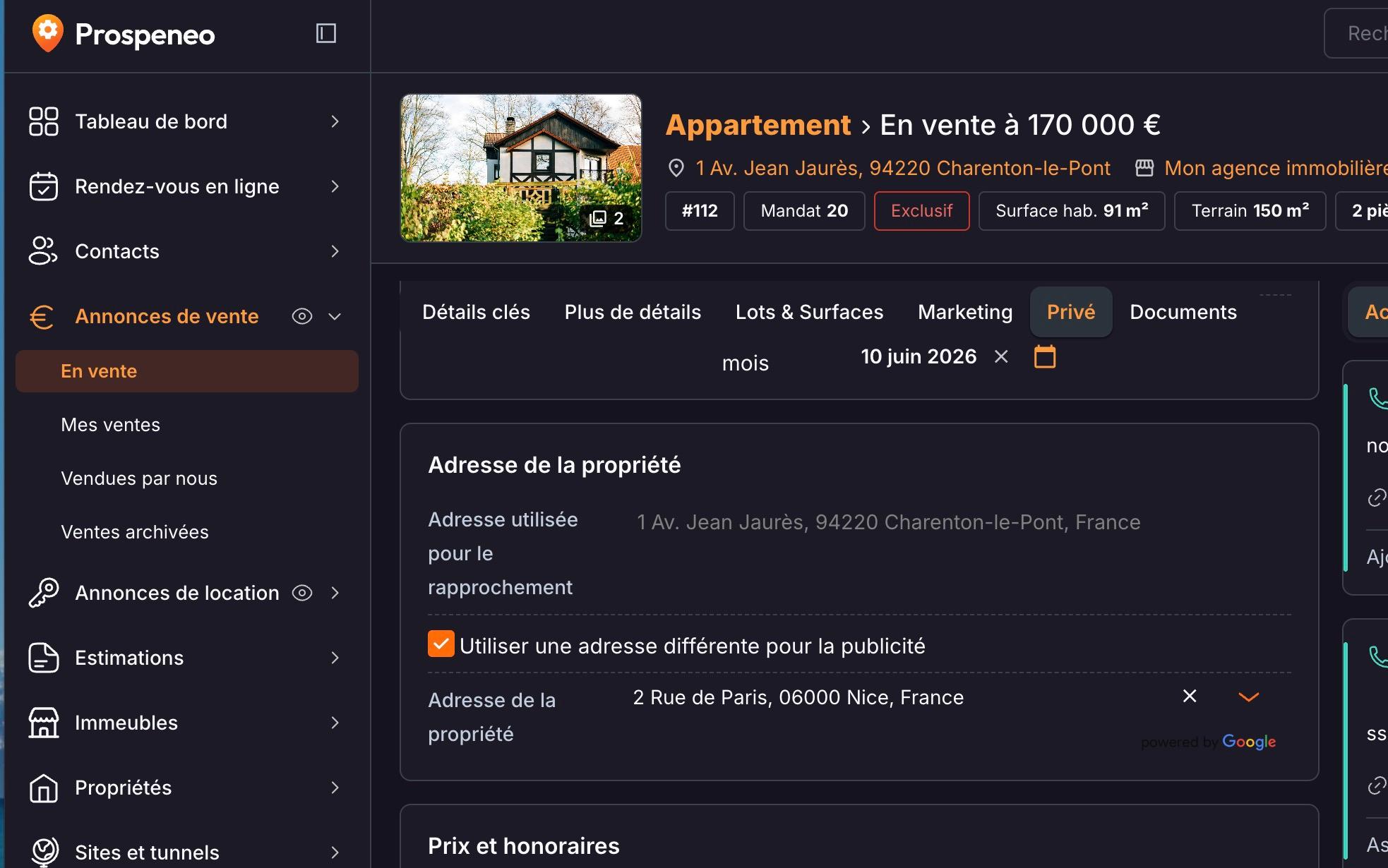Select En vente in the sidebar
1388x868 pixels.
point(187,371)
